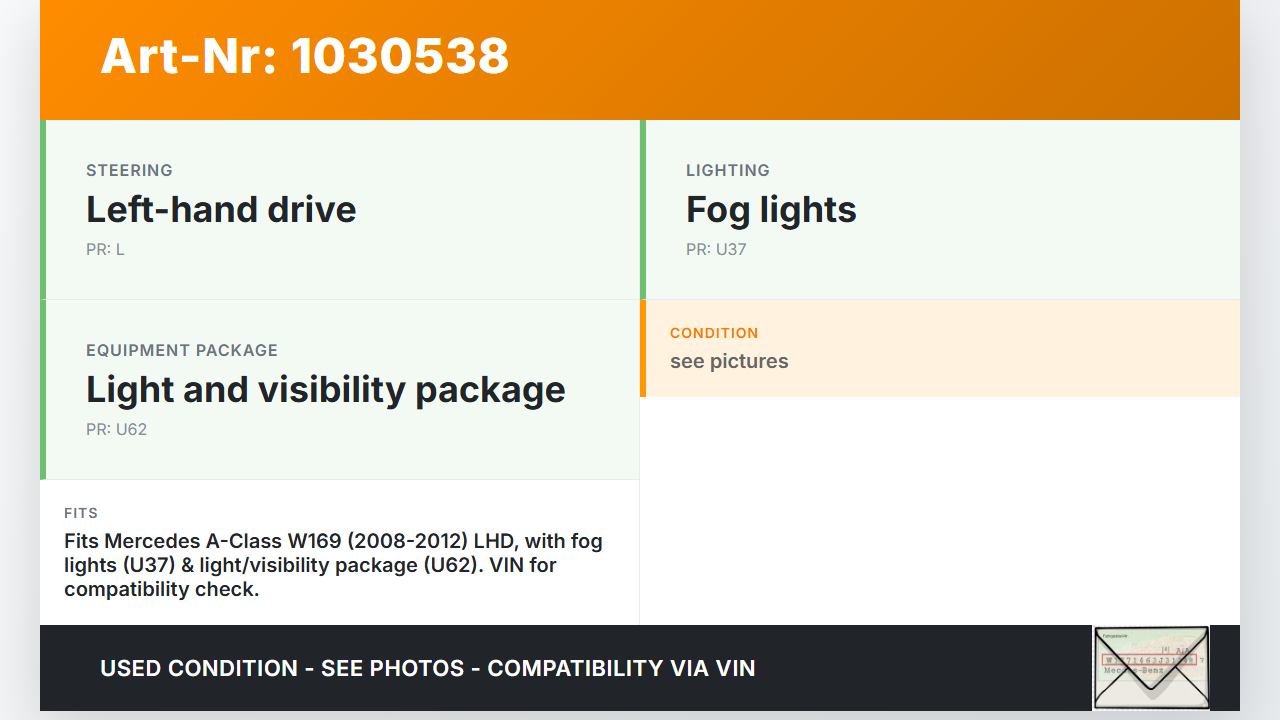
Task: Click the Mercedes A-Class W169 fitment description
Action: (333, 565)
